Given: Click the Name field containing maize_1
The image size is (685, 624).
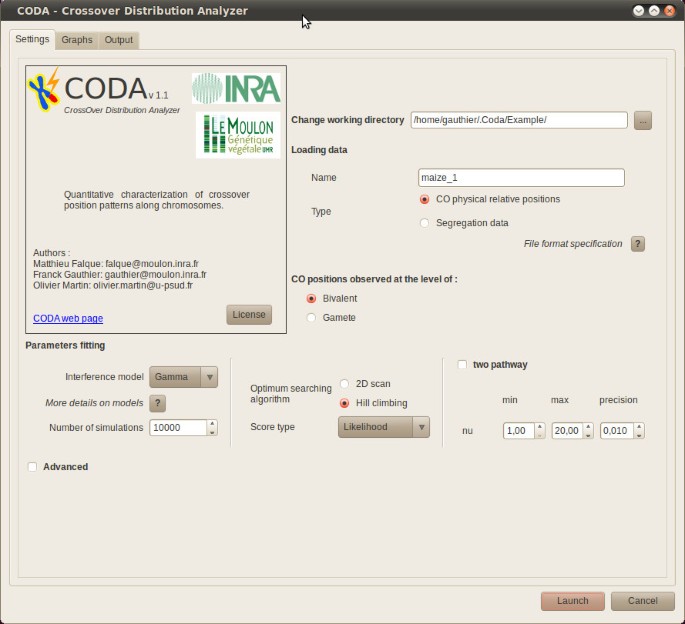Looking at the screenshot, I should [520, 178].
